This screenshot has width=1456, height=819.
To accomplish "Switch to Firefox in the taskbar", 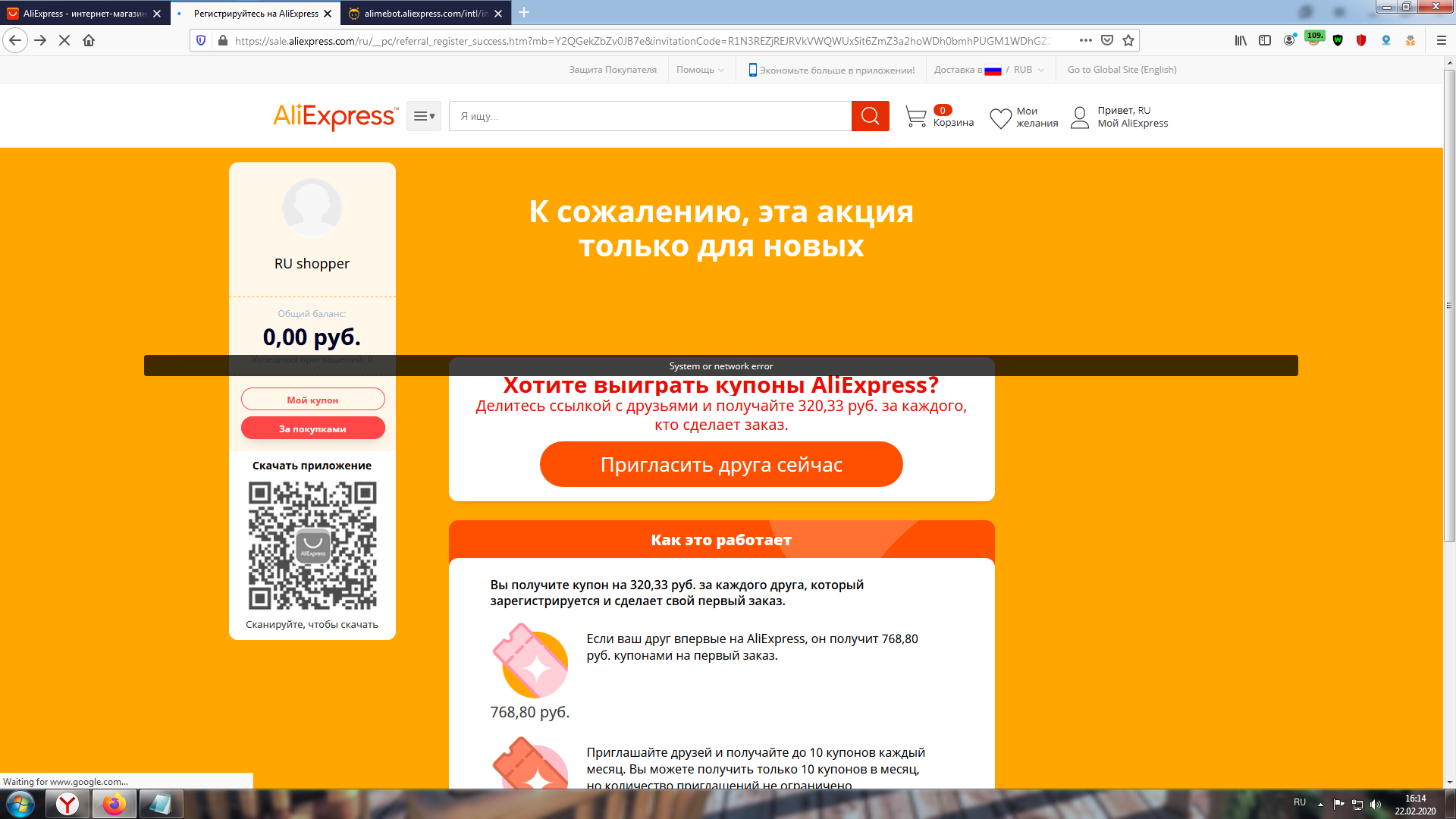I will click(115, 804).
